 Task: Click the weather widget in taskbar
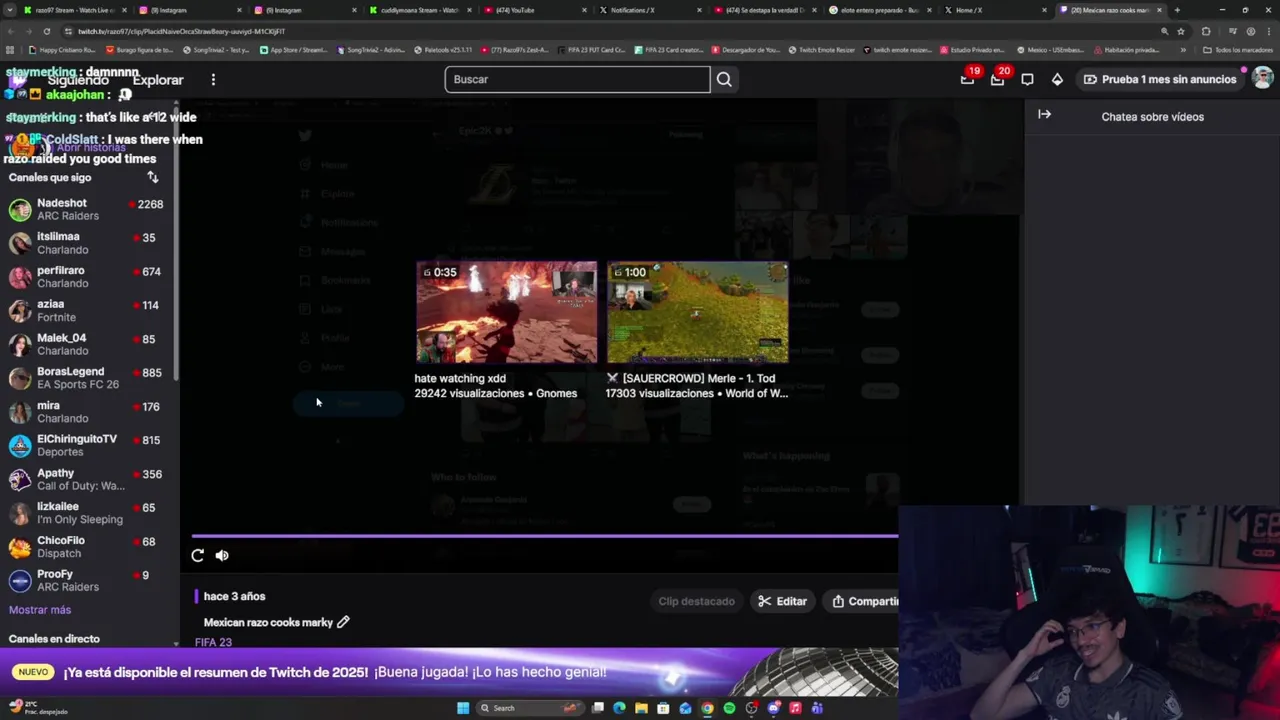pos(40,708)
